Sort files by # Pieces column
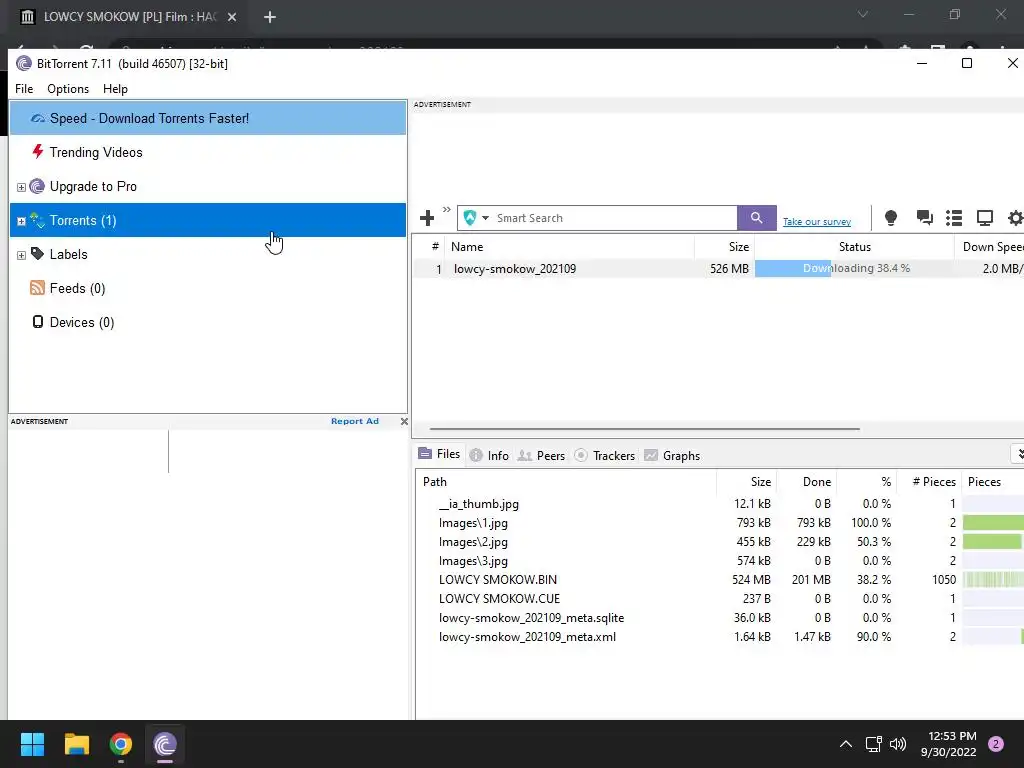1024x768 pixels. (928, 481)
